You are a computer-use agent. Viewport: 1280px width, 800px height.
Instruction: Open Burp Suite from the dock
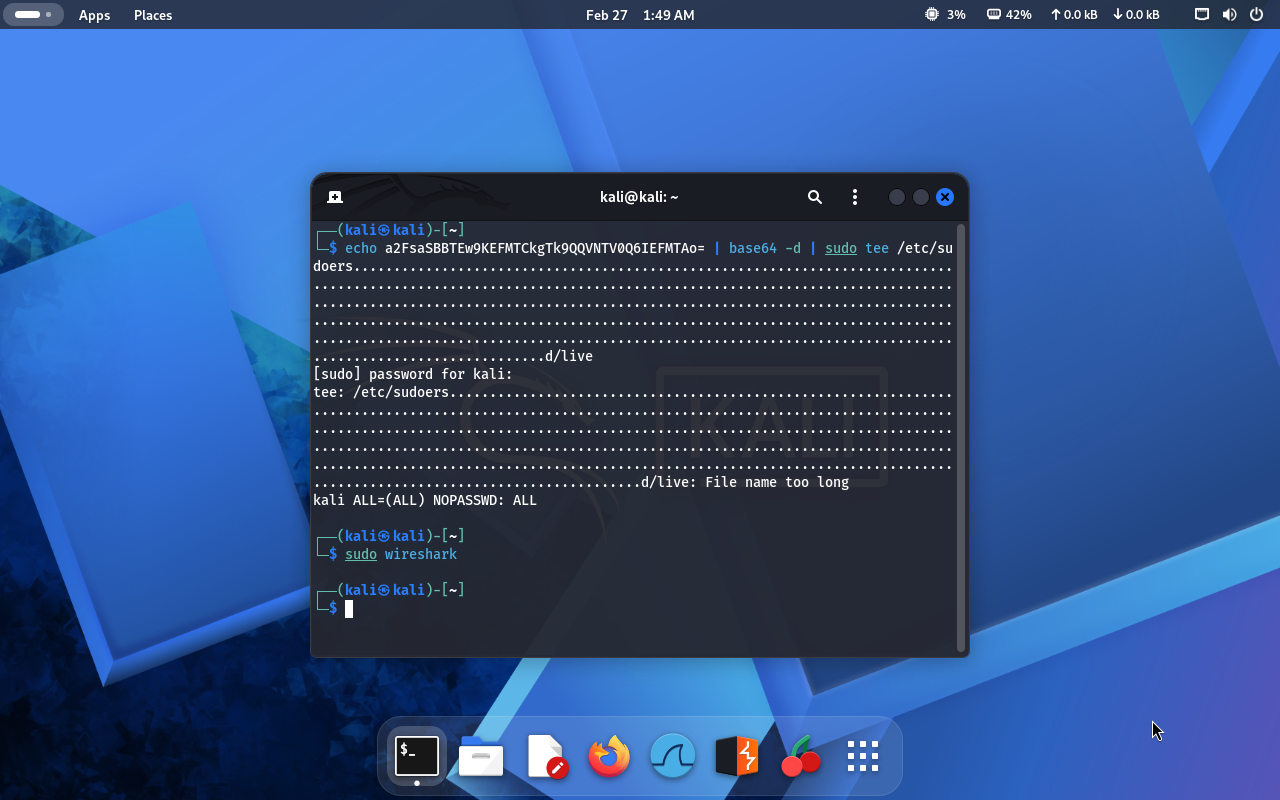737,756
